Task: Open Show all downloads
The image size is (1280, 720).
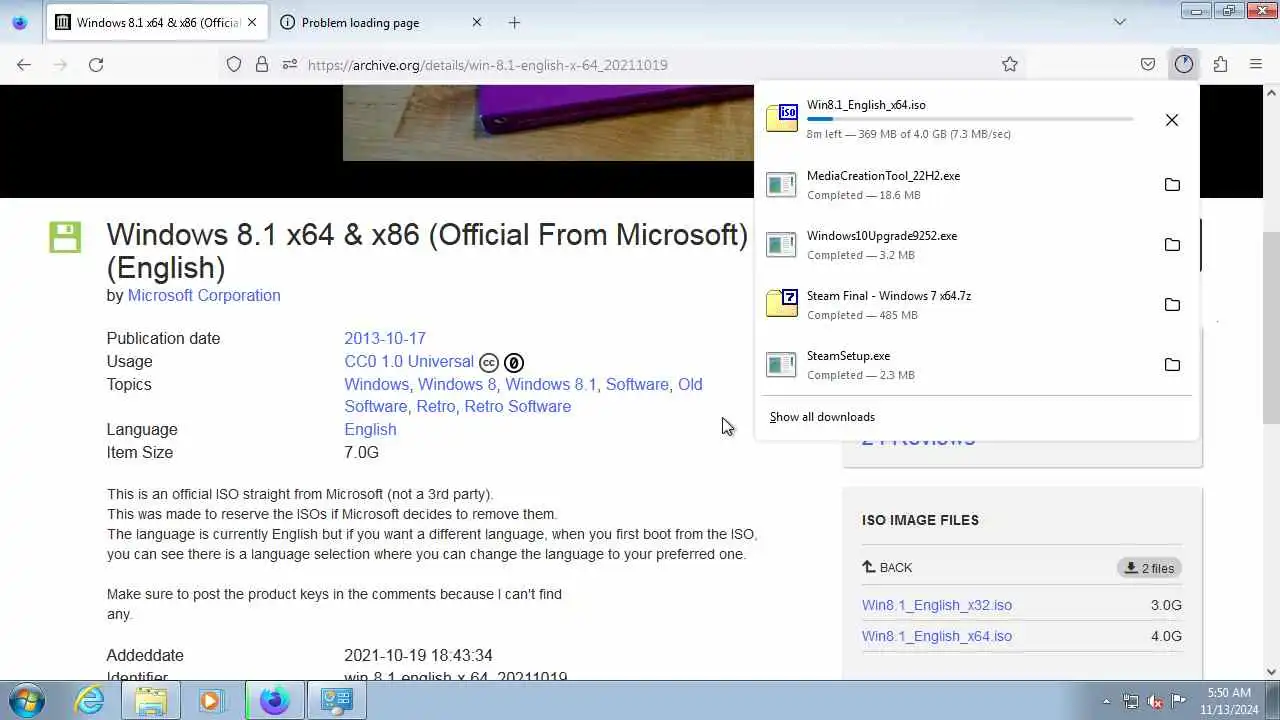Action: click(822, 417)
